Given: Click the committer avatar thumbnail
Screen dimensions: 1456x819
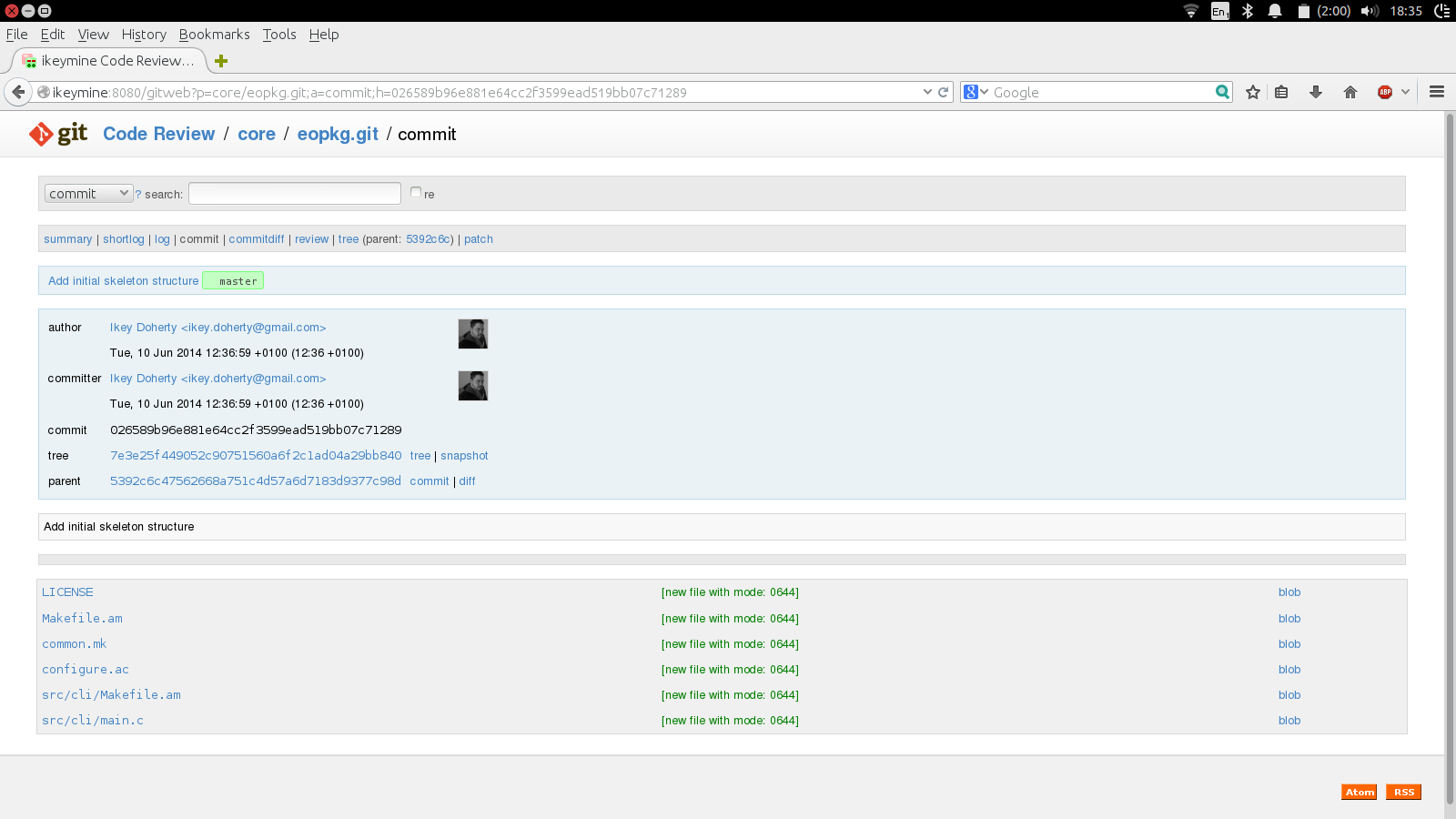Looking at the screenshot, I should coord(472,386).
